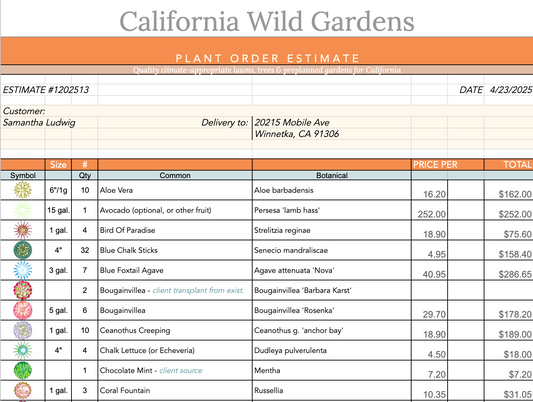Click the Bird Of Paradise symbol icon
533x402 pixels.
23,230
